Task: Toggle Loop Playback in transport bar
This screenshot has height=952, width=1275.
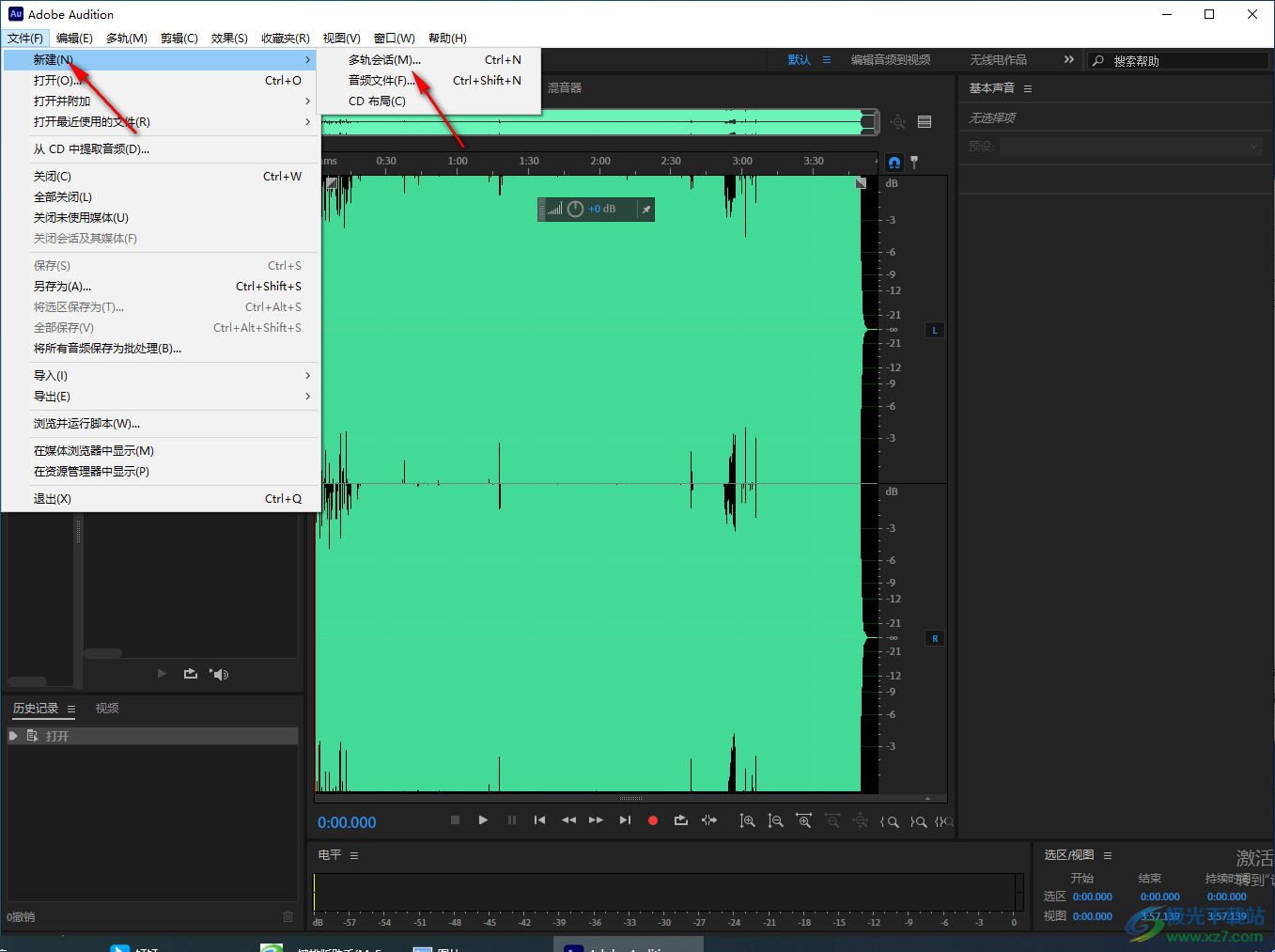Action: click(x=681, y=820)
